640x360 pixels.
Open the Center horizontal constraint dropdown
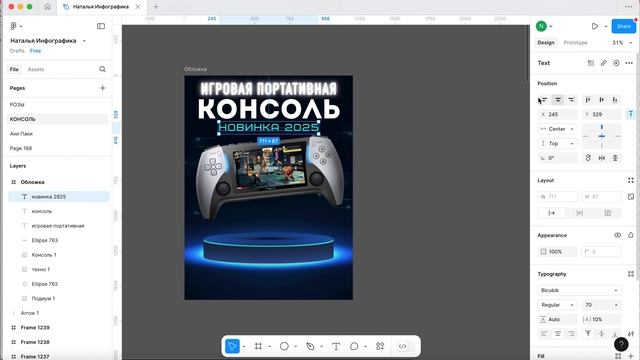[558, 129]
